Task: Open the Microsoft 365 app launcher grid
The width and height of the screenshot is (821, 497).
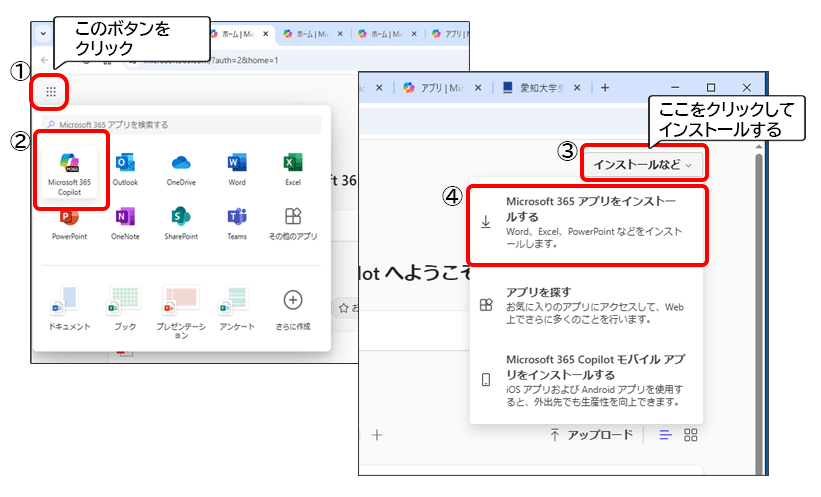Action: point(51,92)
